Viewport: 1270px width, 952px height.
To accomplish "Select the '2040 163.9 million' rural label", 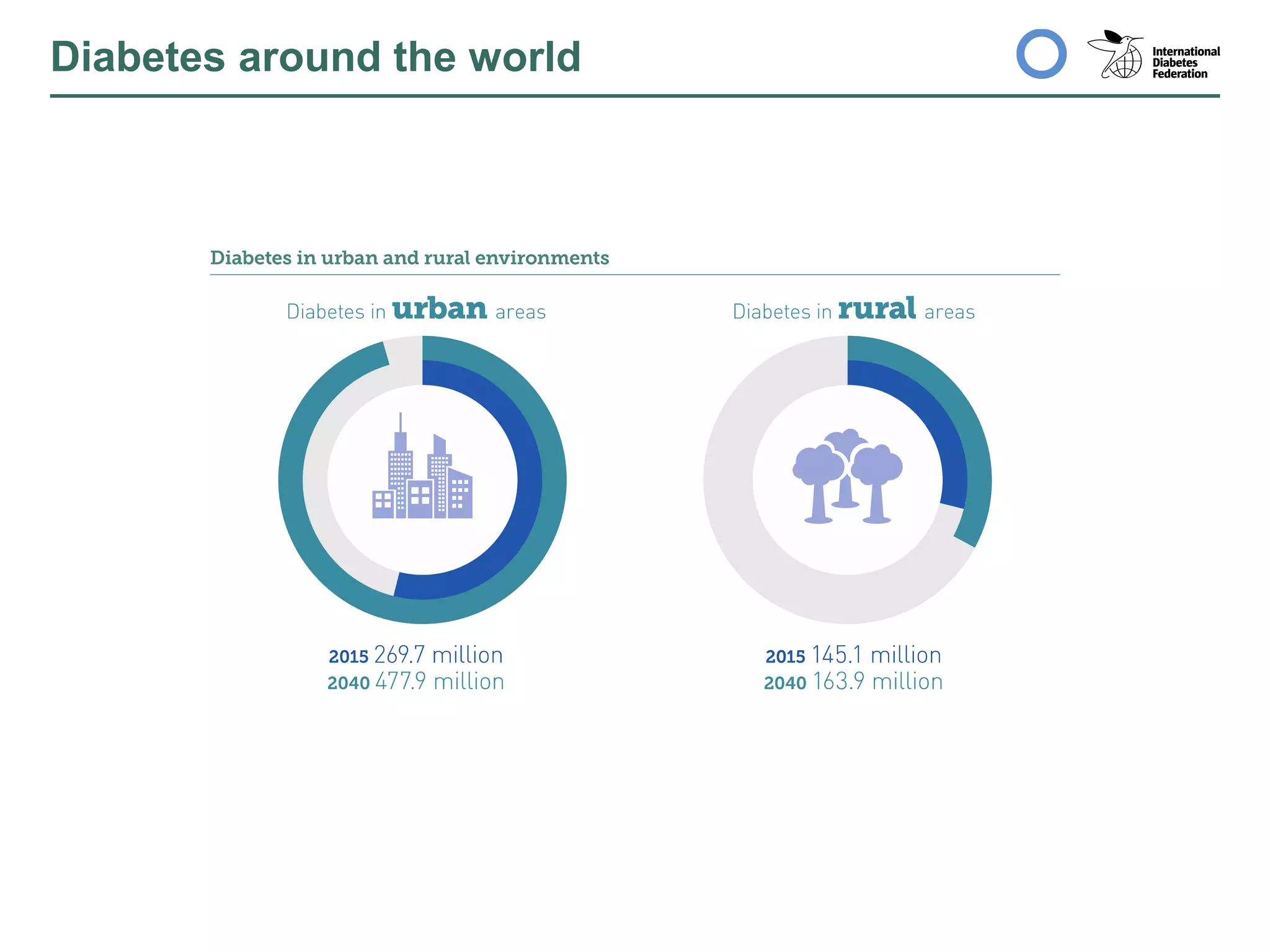I will click(853, 682).
